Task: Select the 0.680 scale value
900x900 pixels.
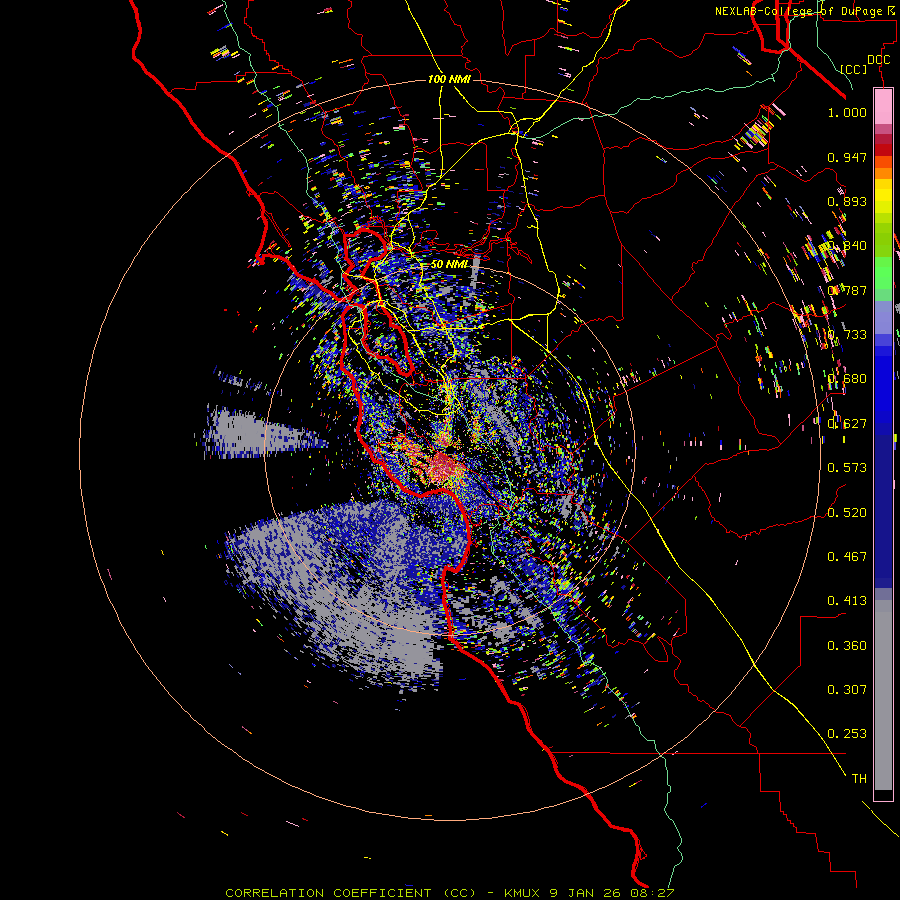Action: pos(847,379)
